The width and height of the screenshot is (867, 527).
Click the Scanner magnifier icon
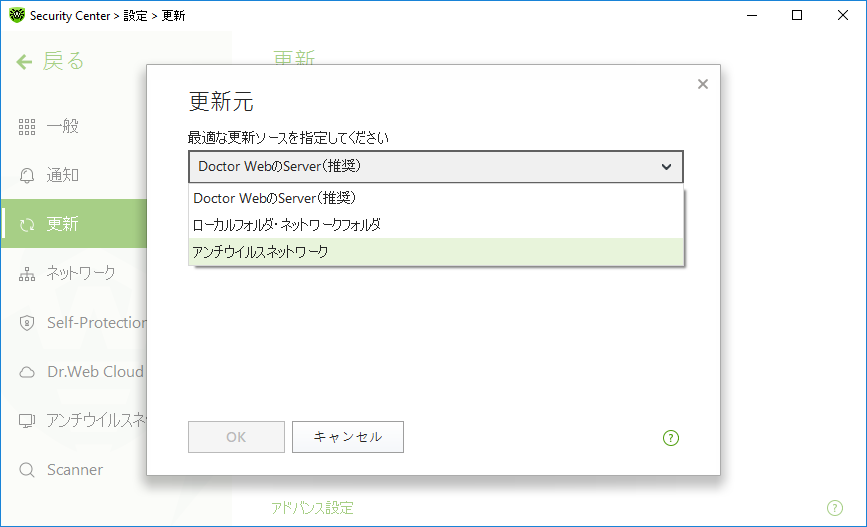pos(27,470)
